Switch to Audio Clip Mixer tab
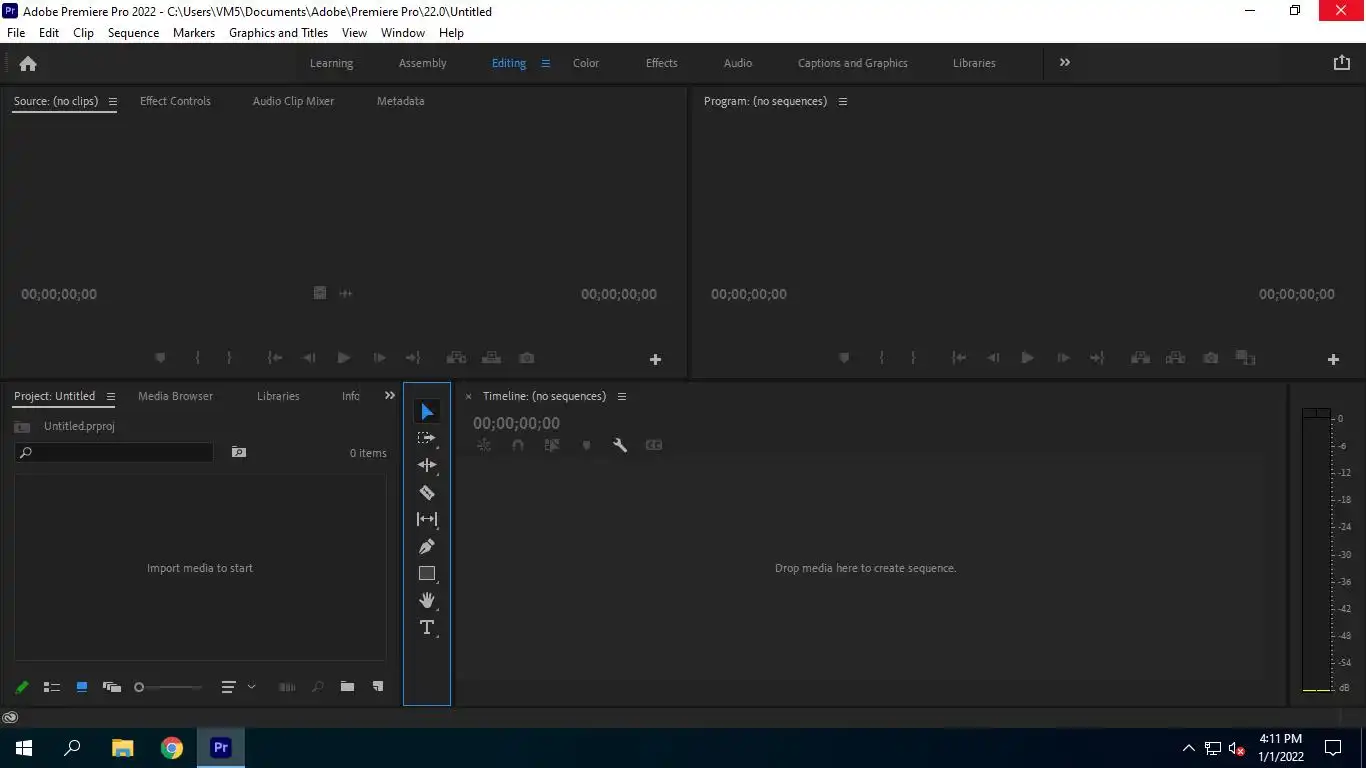The width and height of the screenshot is (1366, 768). click(293, 101)
